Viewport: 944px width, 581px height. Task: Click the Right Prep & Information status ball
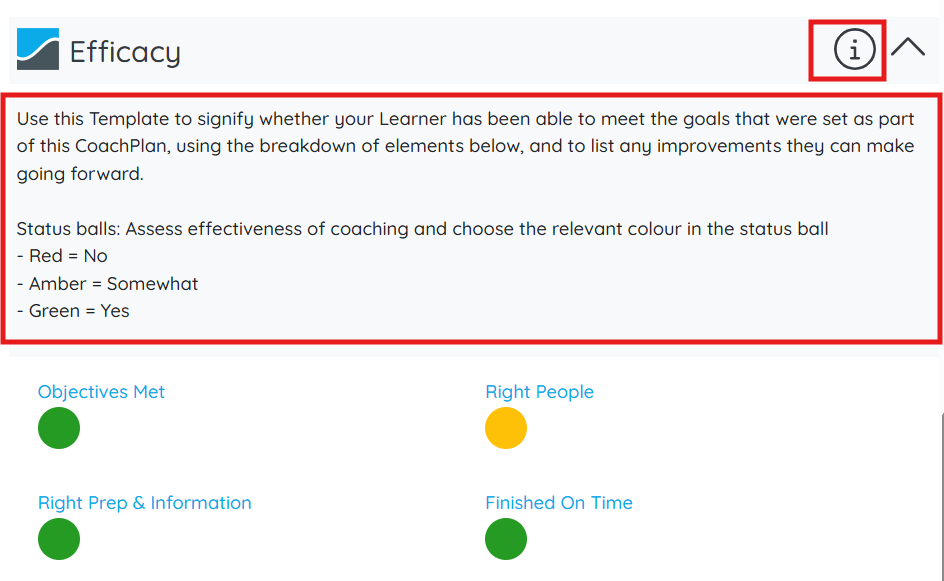tap(59, 539)
